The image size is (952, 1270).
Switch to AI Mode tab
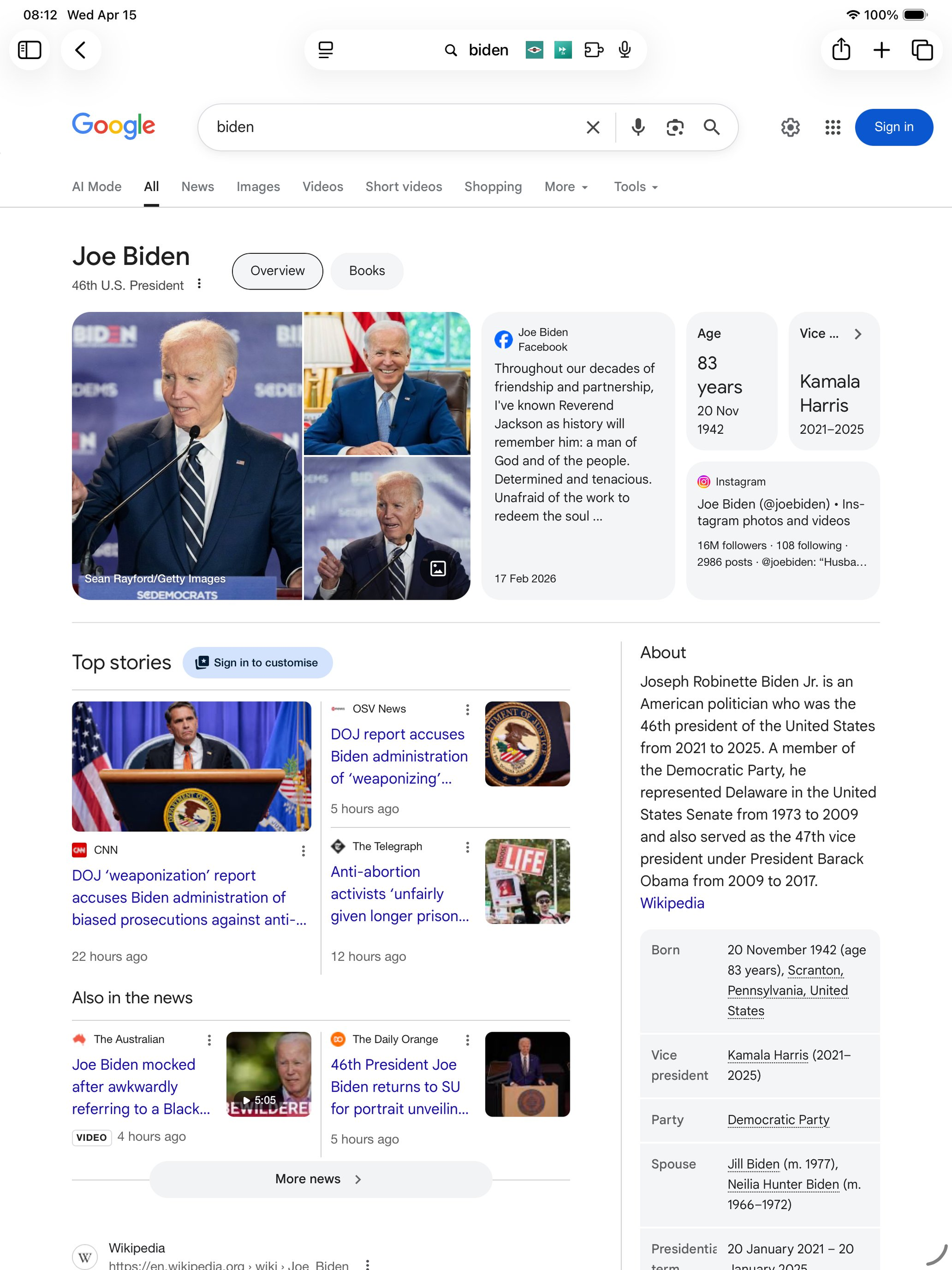coord(97,186)
